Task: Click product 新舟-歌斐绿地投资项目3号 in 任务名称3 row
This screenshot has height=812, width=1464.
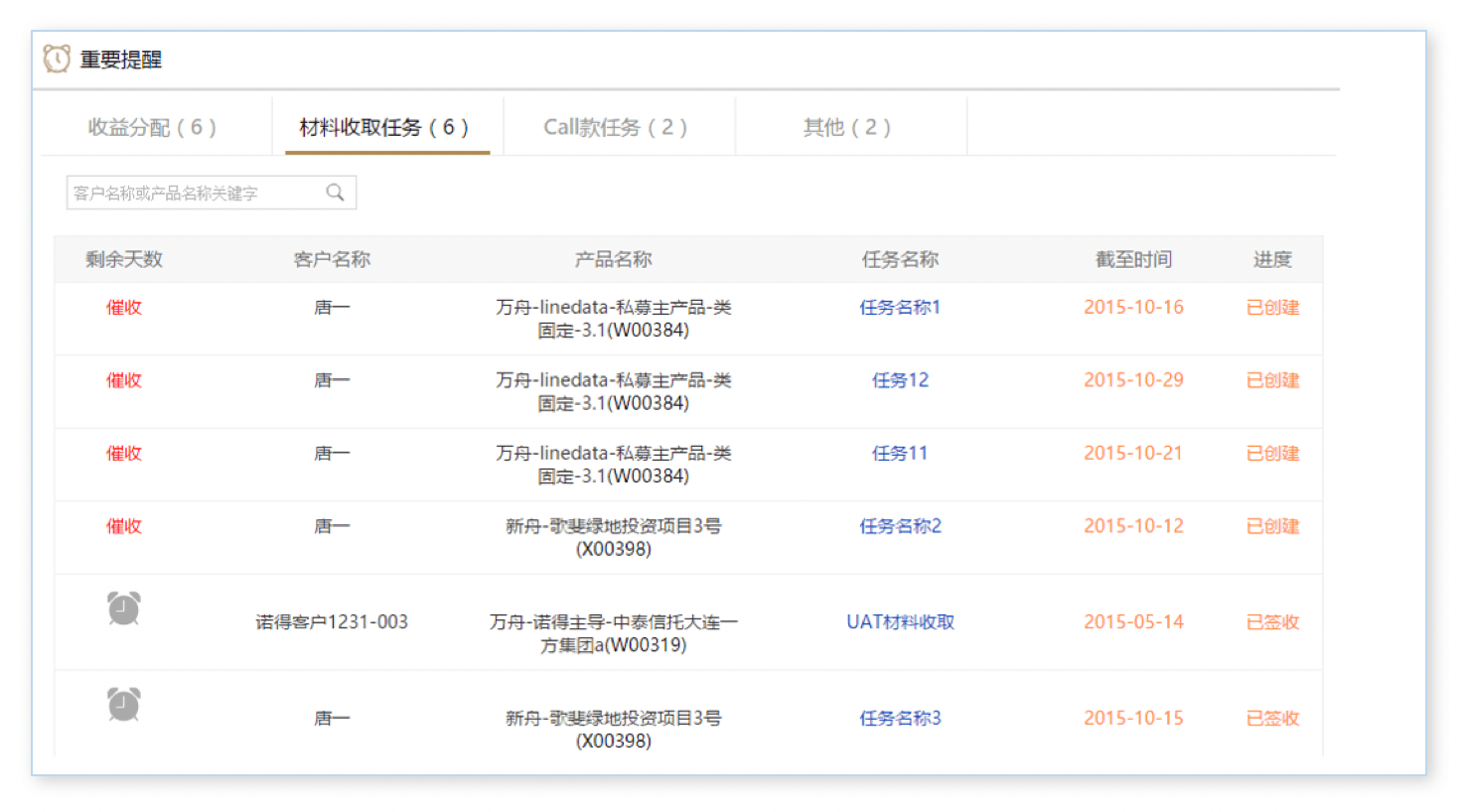Action: point(613,730)
